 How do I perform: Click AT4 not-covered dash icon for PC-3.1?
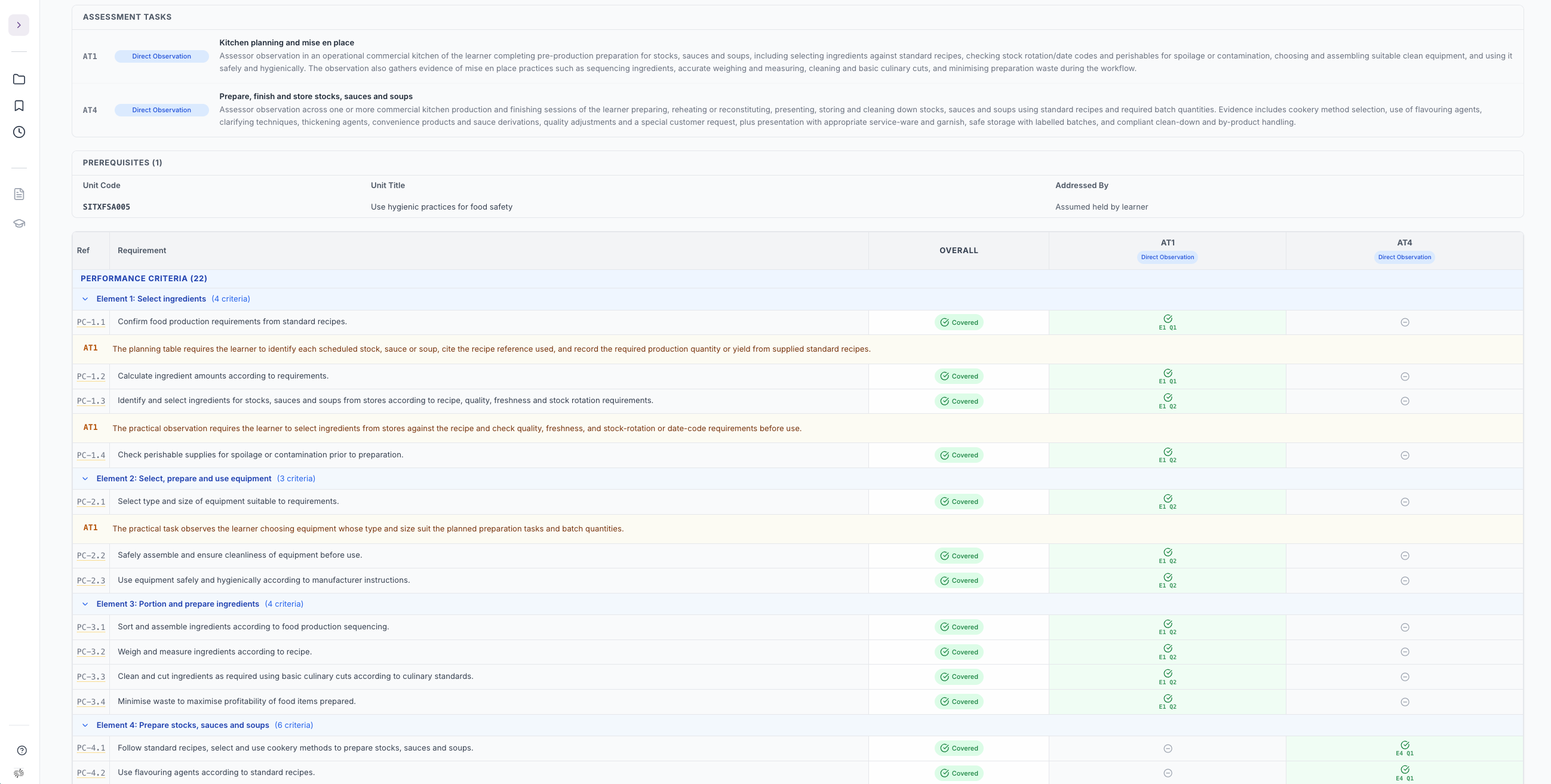1405,628
